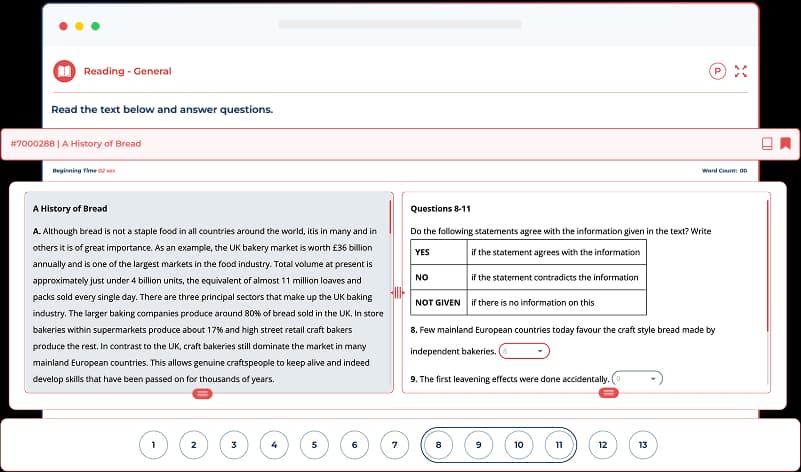Go to question 1
Viewport: 801px width, 472px height.
coord(153,445)
